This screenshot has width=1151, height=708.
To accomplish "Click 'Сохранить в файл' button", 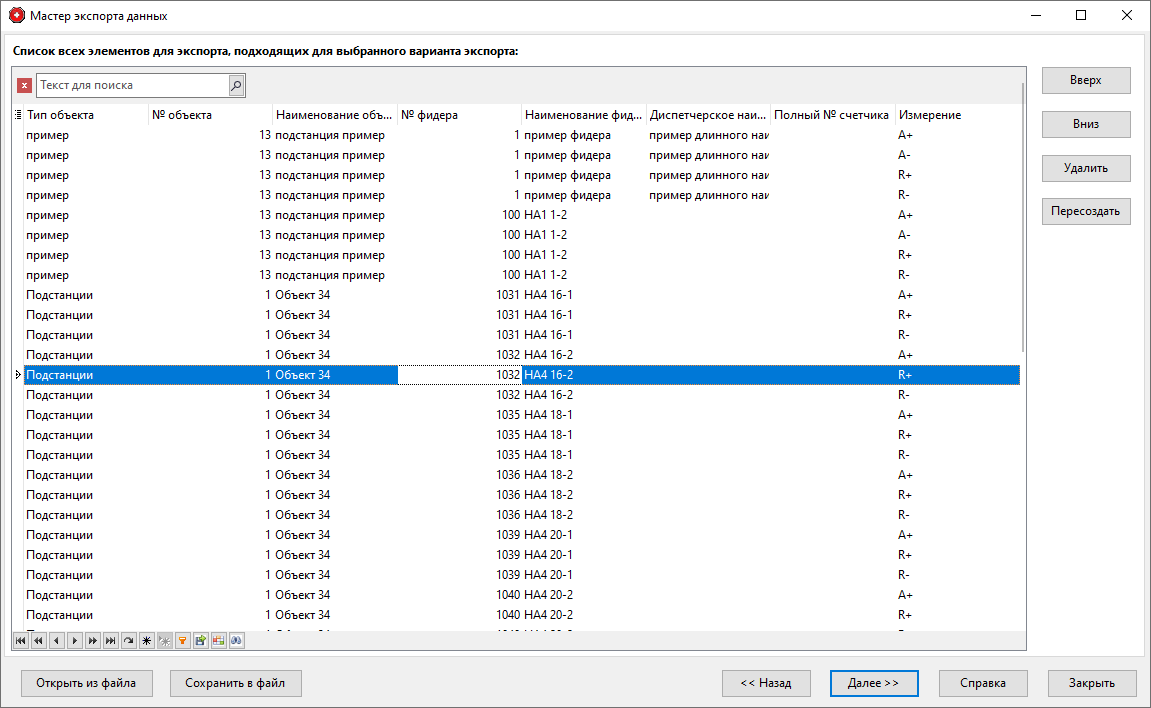I will (x=235, y=683).
